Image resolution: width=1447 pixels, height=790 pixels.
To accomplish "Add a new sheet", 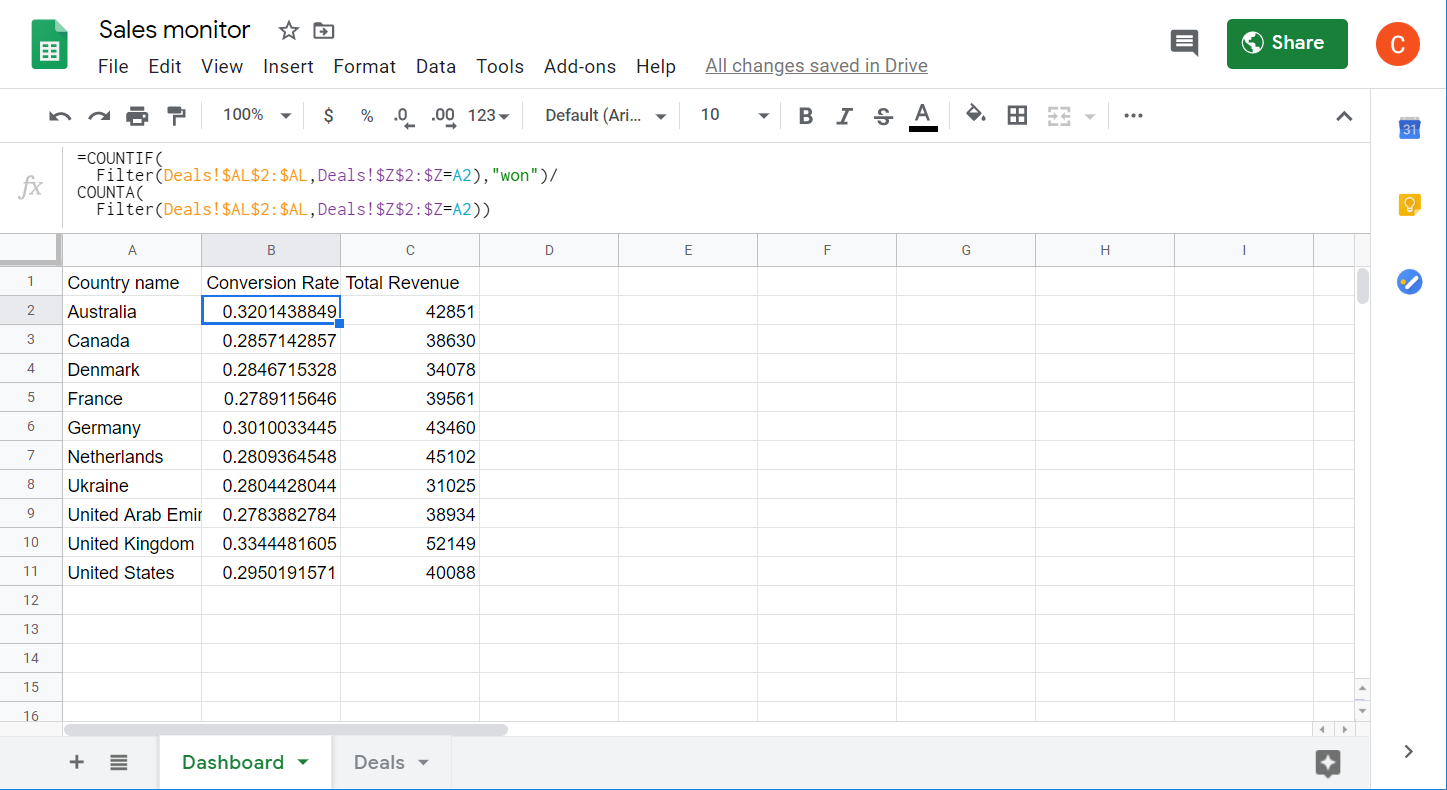I will coord(76,762).
